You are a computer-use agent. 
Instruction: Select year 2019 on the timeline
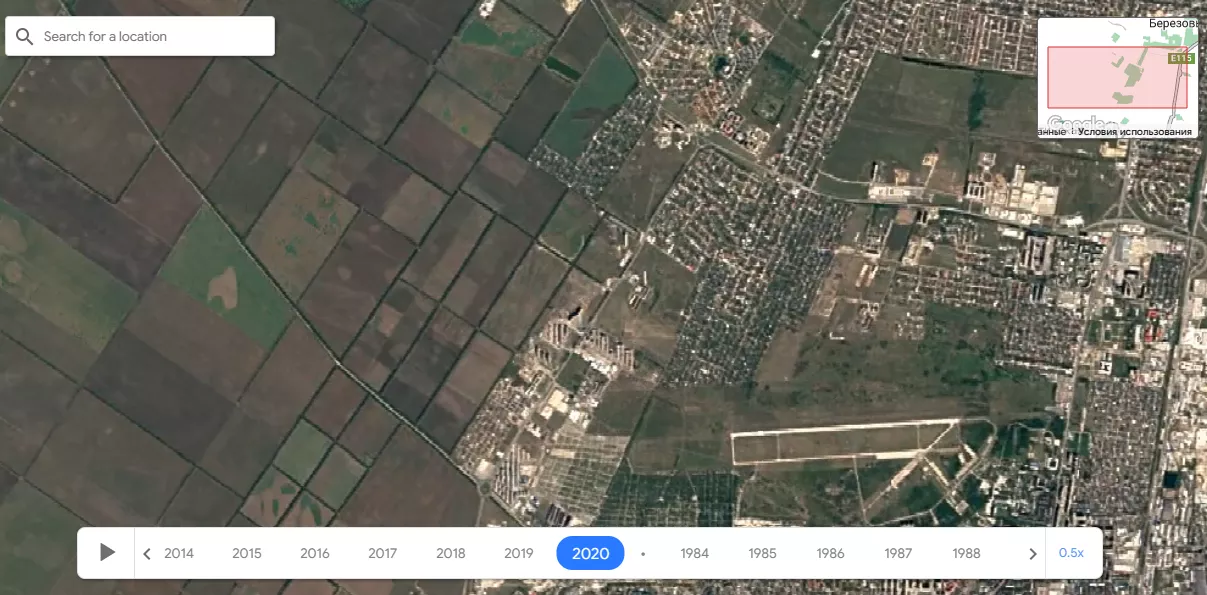(519, 553)
